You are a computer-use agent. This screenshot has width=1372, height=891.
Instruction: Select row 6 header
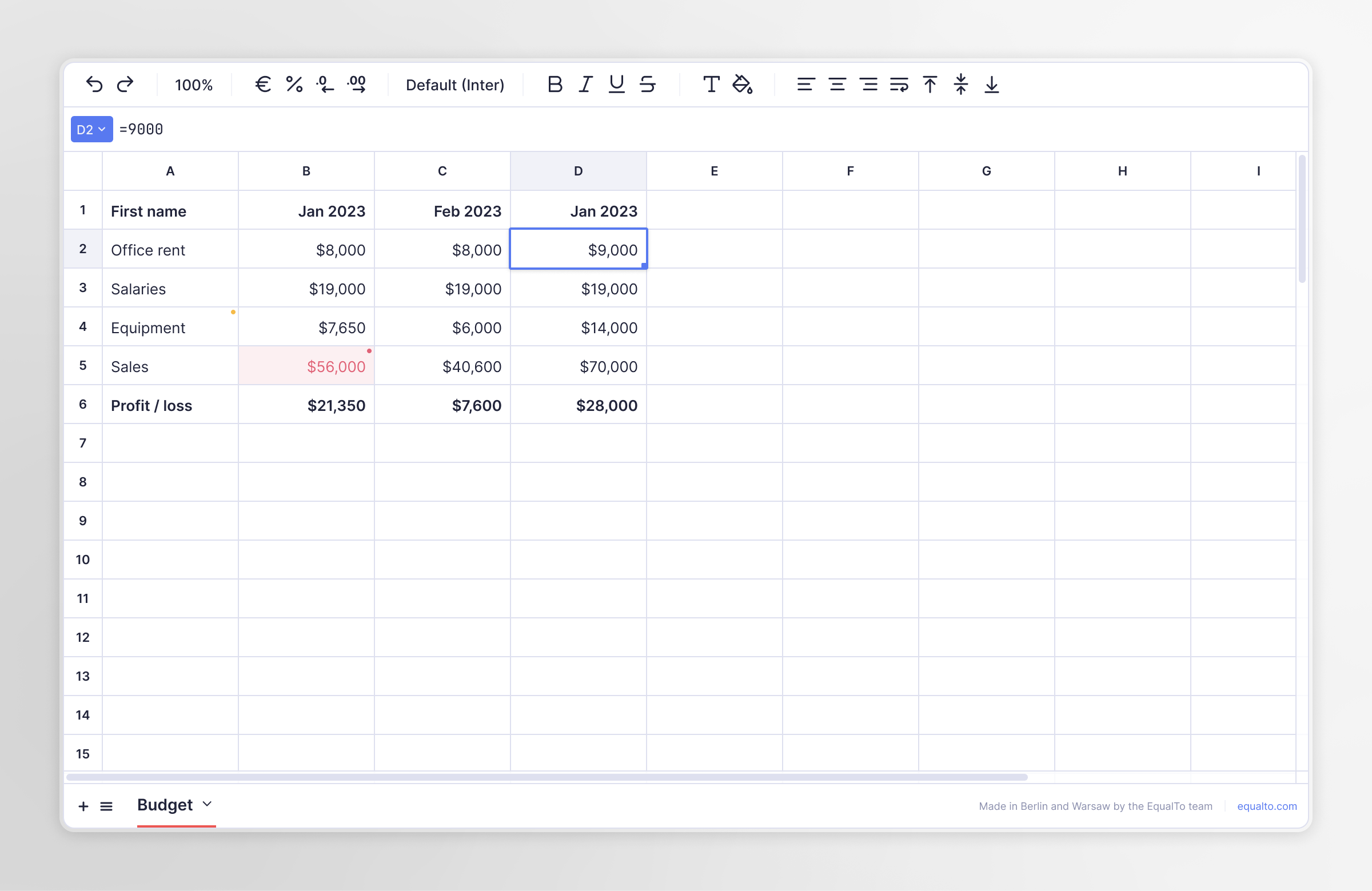pyautogui.click(x=83, y=404)
